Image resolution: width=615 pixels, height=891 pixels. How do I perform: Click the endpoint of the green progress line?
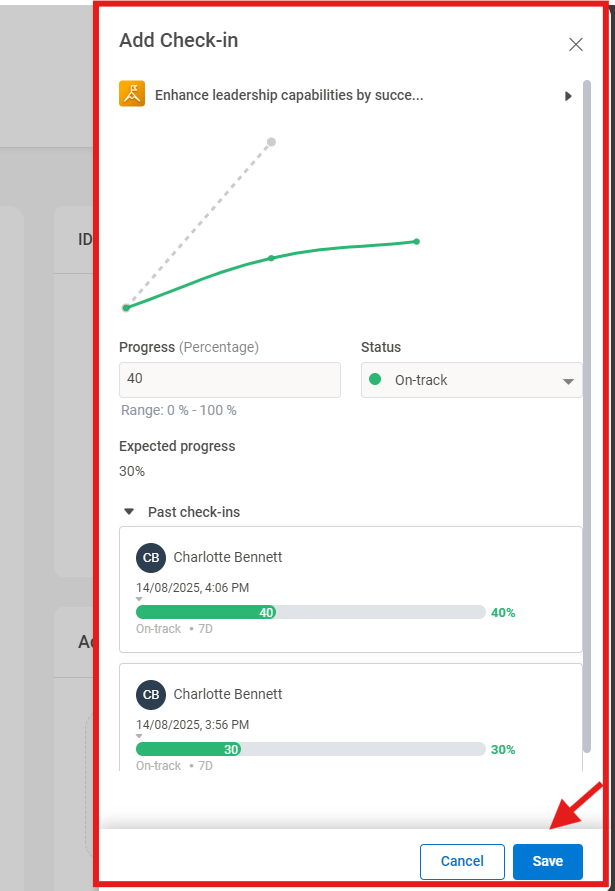pos(416,241)
